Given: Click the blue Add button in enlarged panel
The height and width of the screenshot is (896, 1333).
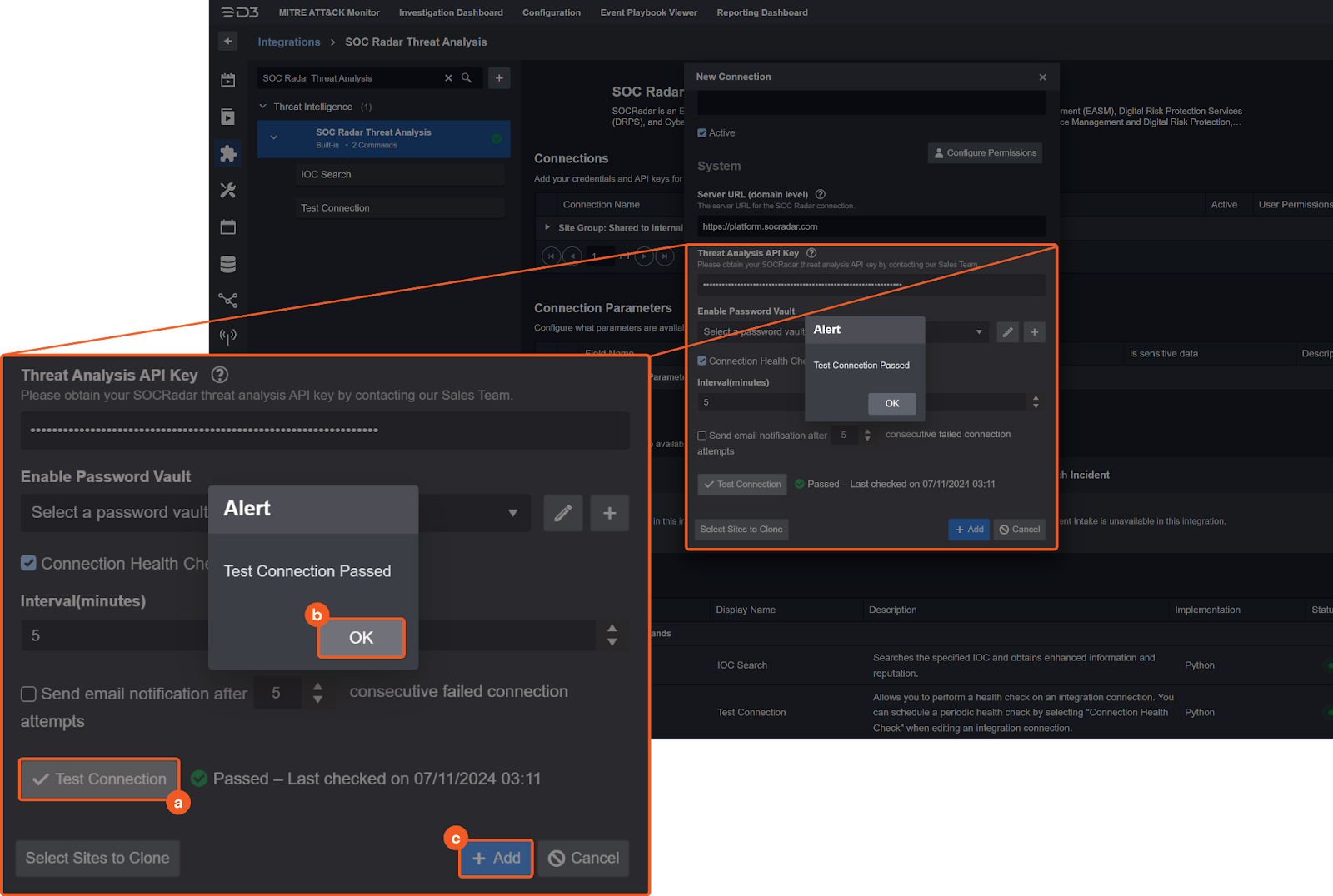Looking at the screenshot, I should pyautogui.click(x=497, y=858).
